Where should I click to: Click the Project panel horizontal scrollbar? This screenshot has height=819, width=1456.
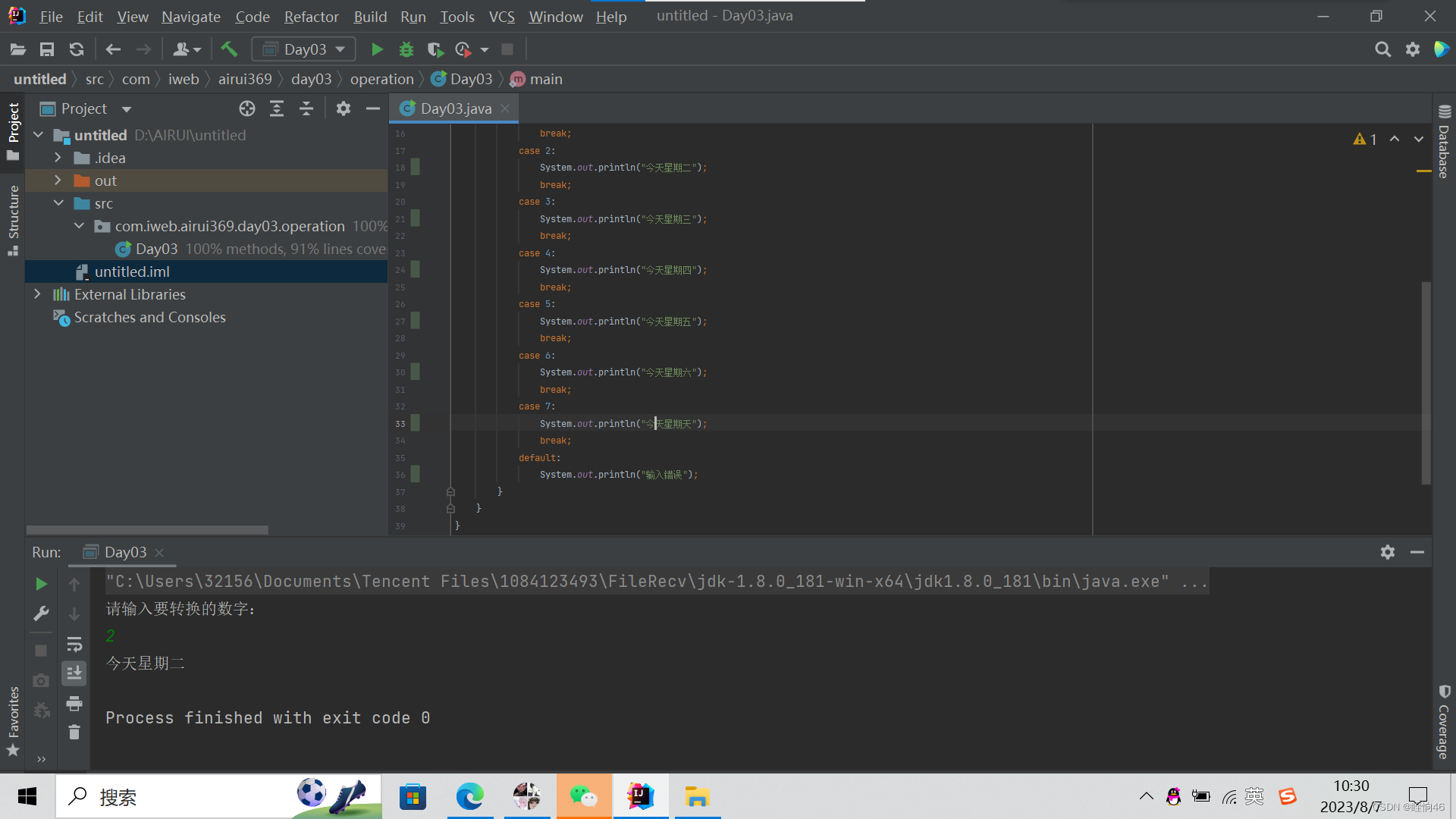147,530
